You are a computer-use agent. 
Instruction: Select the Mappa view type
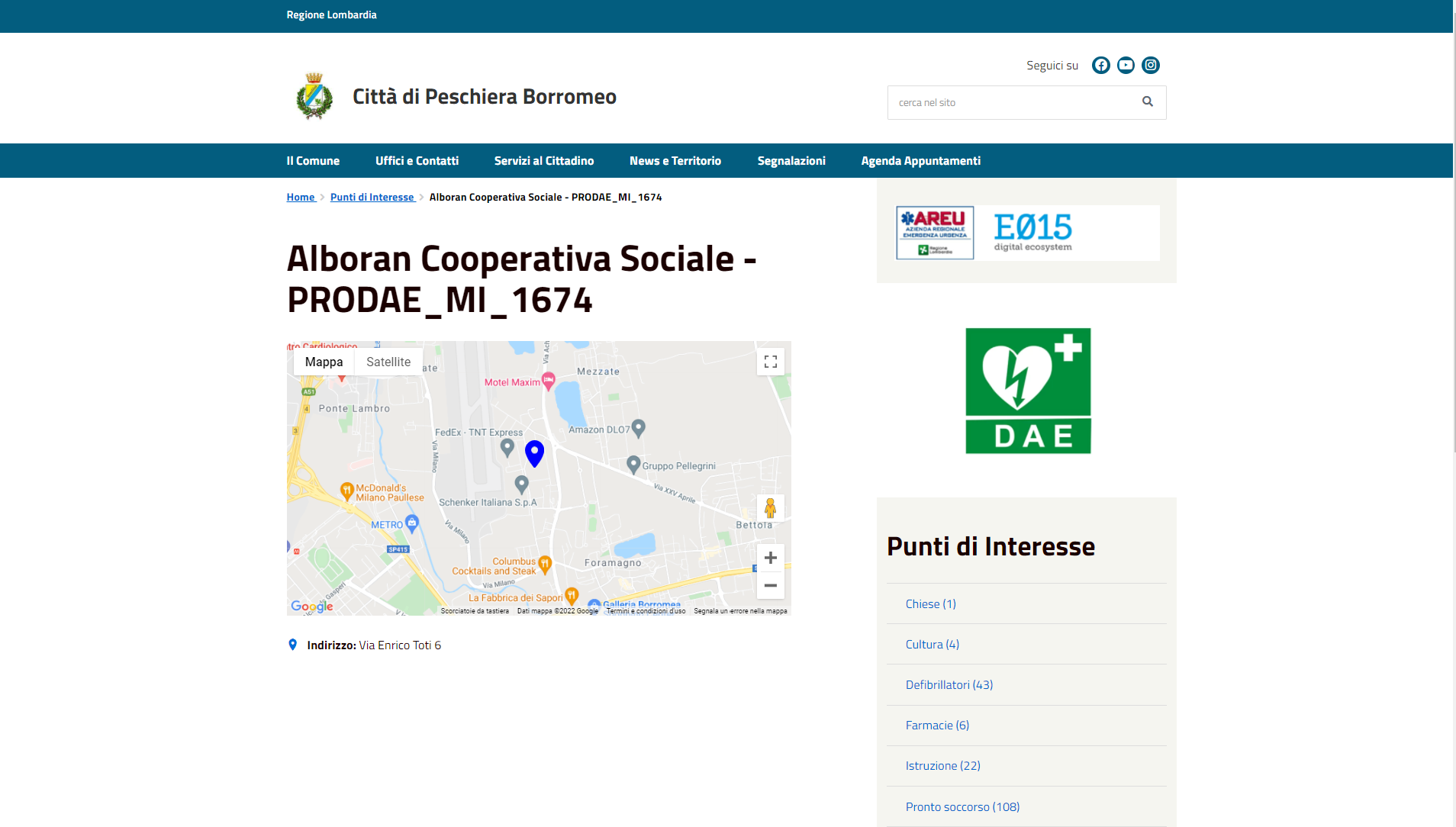click(324, 362)
